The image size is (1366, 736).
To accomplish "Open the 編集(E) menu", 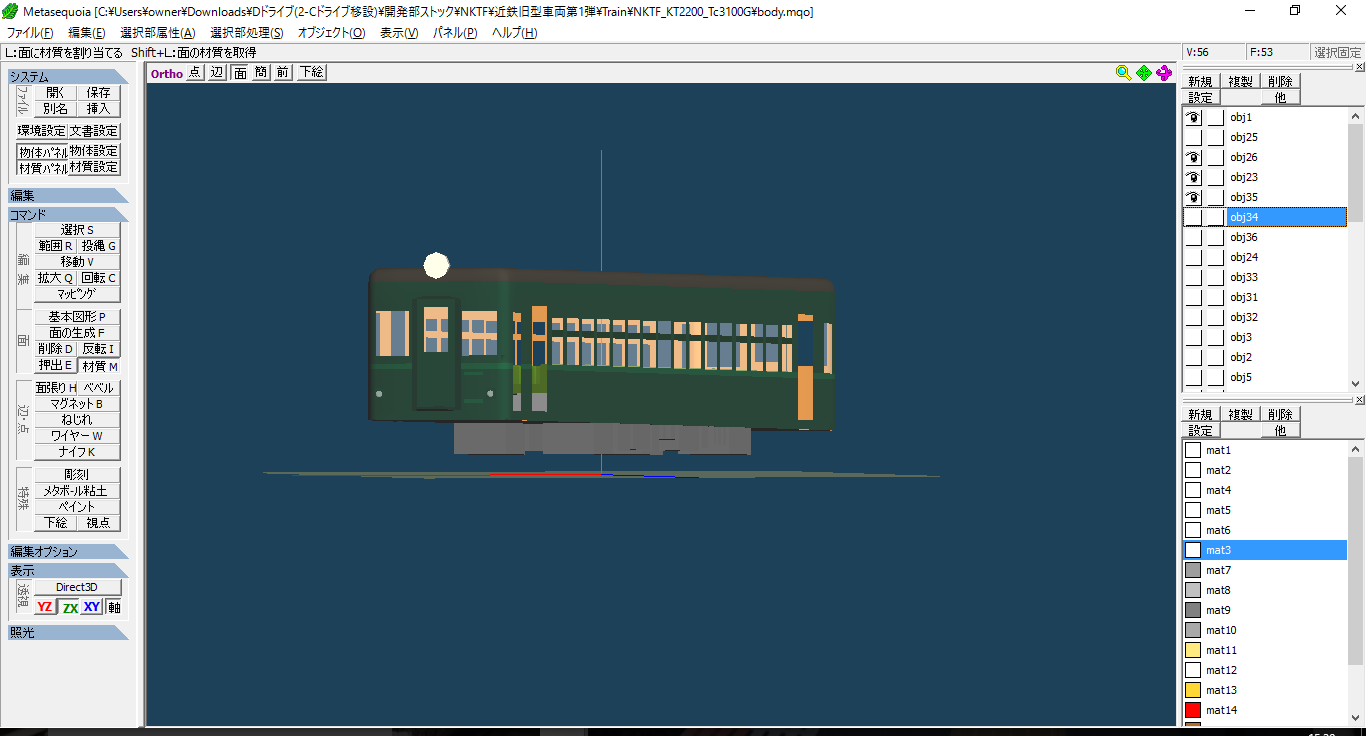I will click(87, 33).
